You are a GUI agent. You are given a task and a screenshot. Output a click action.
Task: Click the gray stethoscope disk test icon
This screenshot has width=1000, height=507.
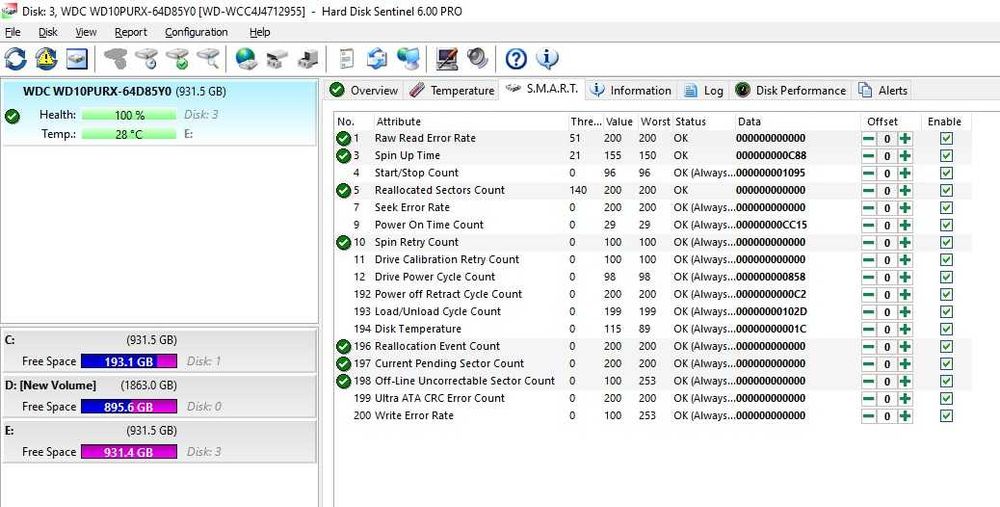pos(115,59)
